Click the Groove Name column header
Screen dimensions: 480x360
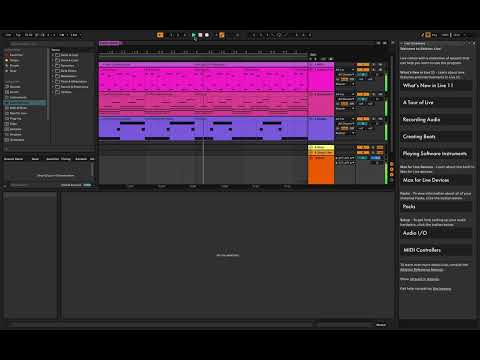(13, 159)
